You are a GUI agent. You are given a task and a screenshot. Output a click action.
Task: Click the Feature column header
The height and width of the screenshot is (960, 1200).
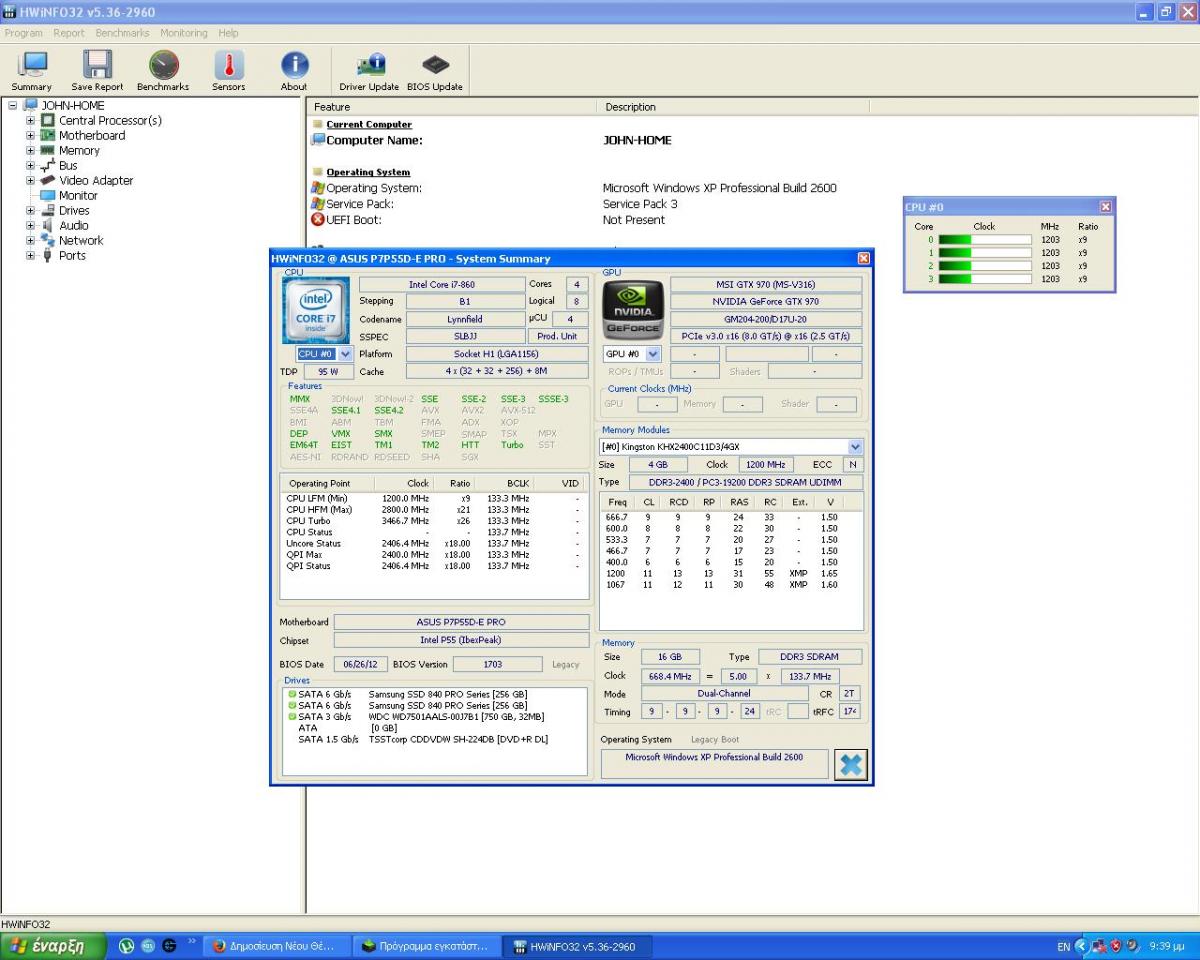click(x=453, y=107)
